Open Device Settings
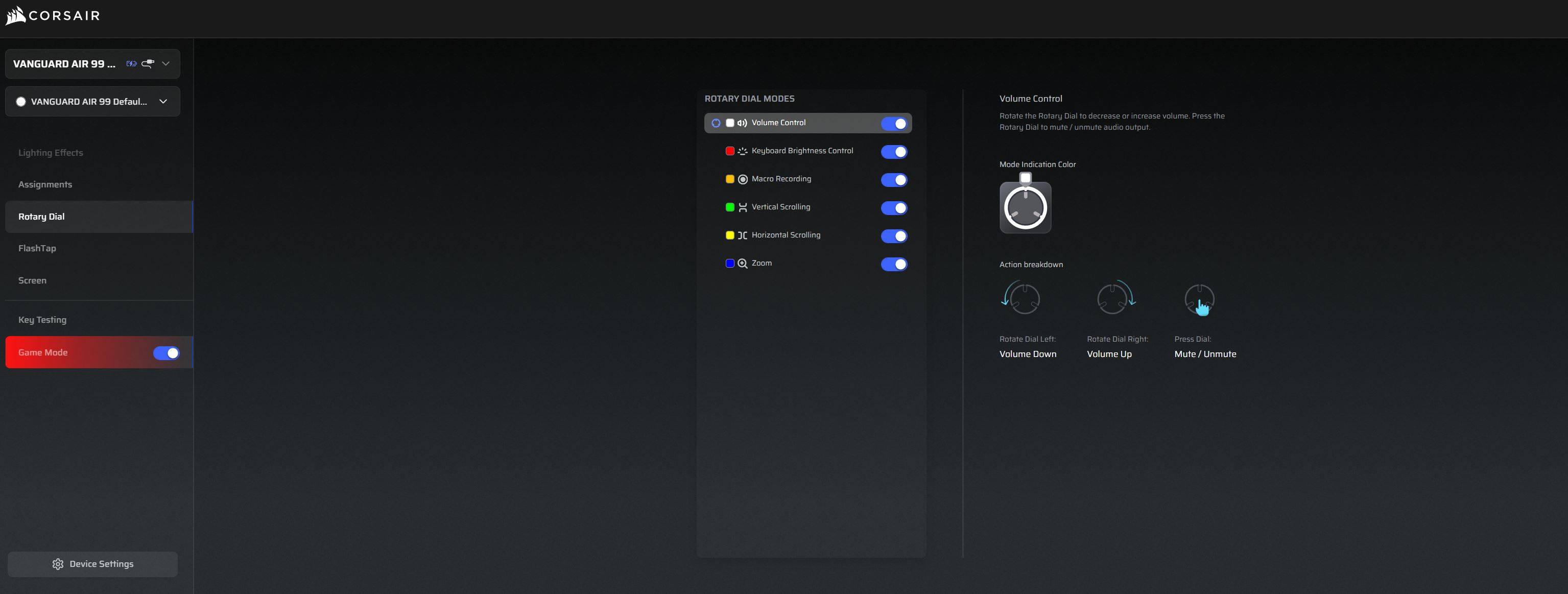The height and width of the screenshot is (594, 1568). pyautogui.click(x=92, y=564)
